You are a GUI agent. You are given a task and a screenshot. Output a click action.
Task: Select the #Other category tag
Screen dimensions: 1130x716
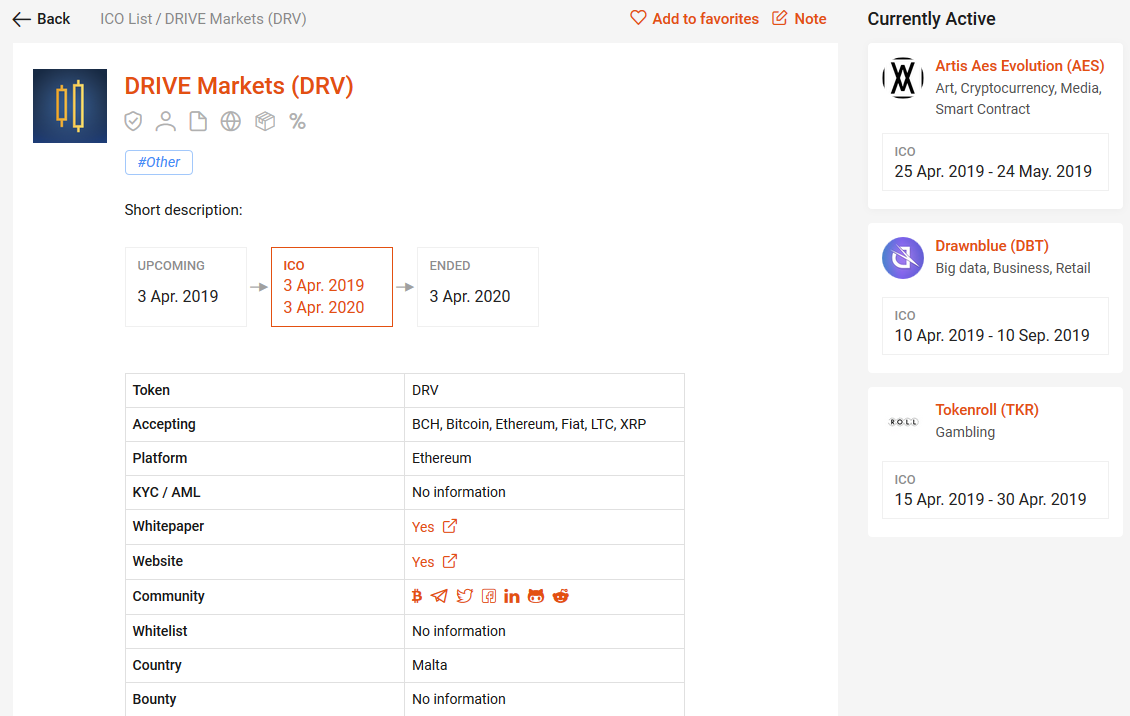click(159, 162)
